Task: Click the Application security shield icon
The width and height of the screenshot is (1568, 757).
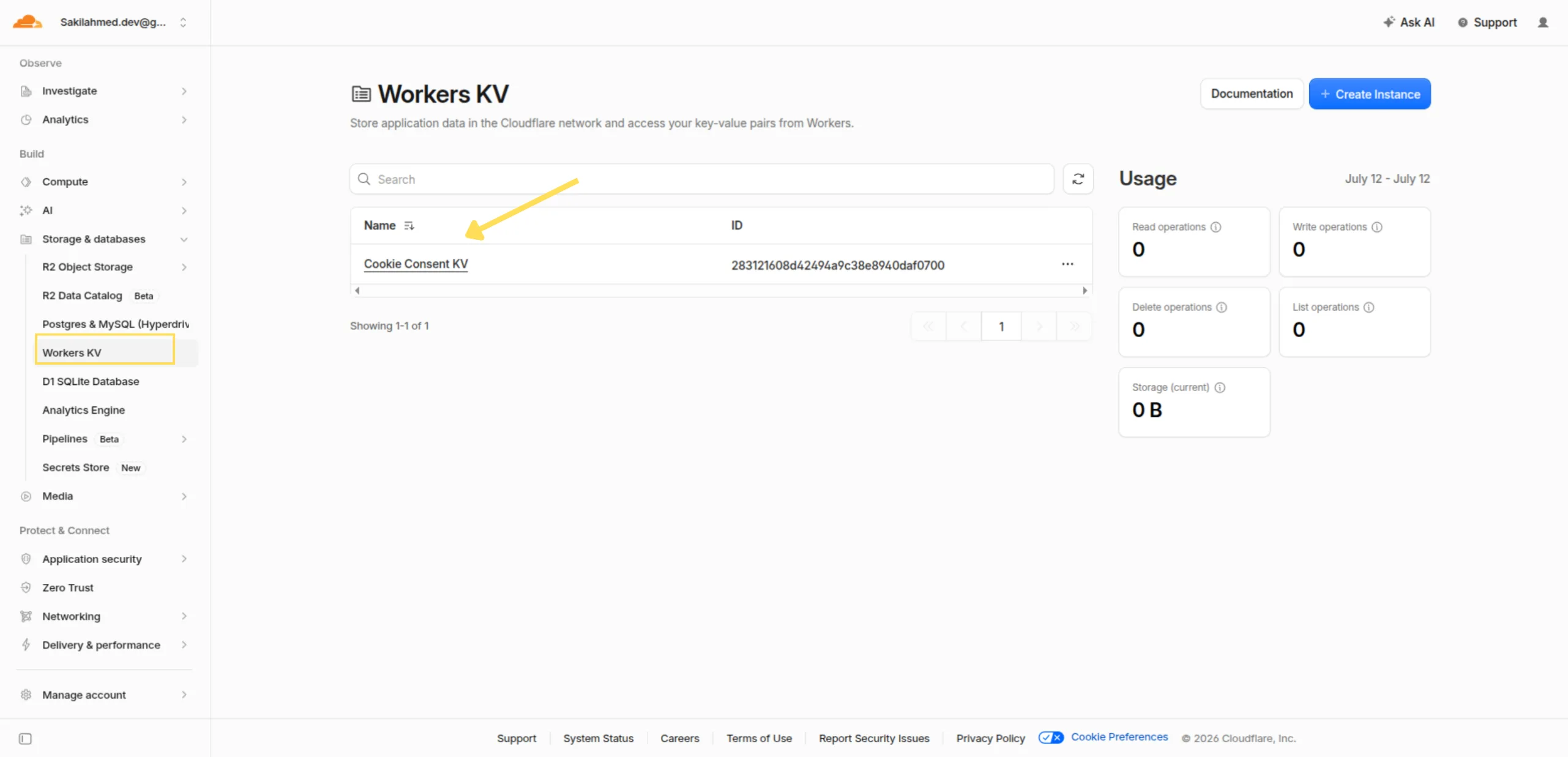Action: pyautogui.click(x=26, y=559)
